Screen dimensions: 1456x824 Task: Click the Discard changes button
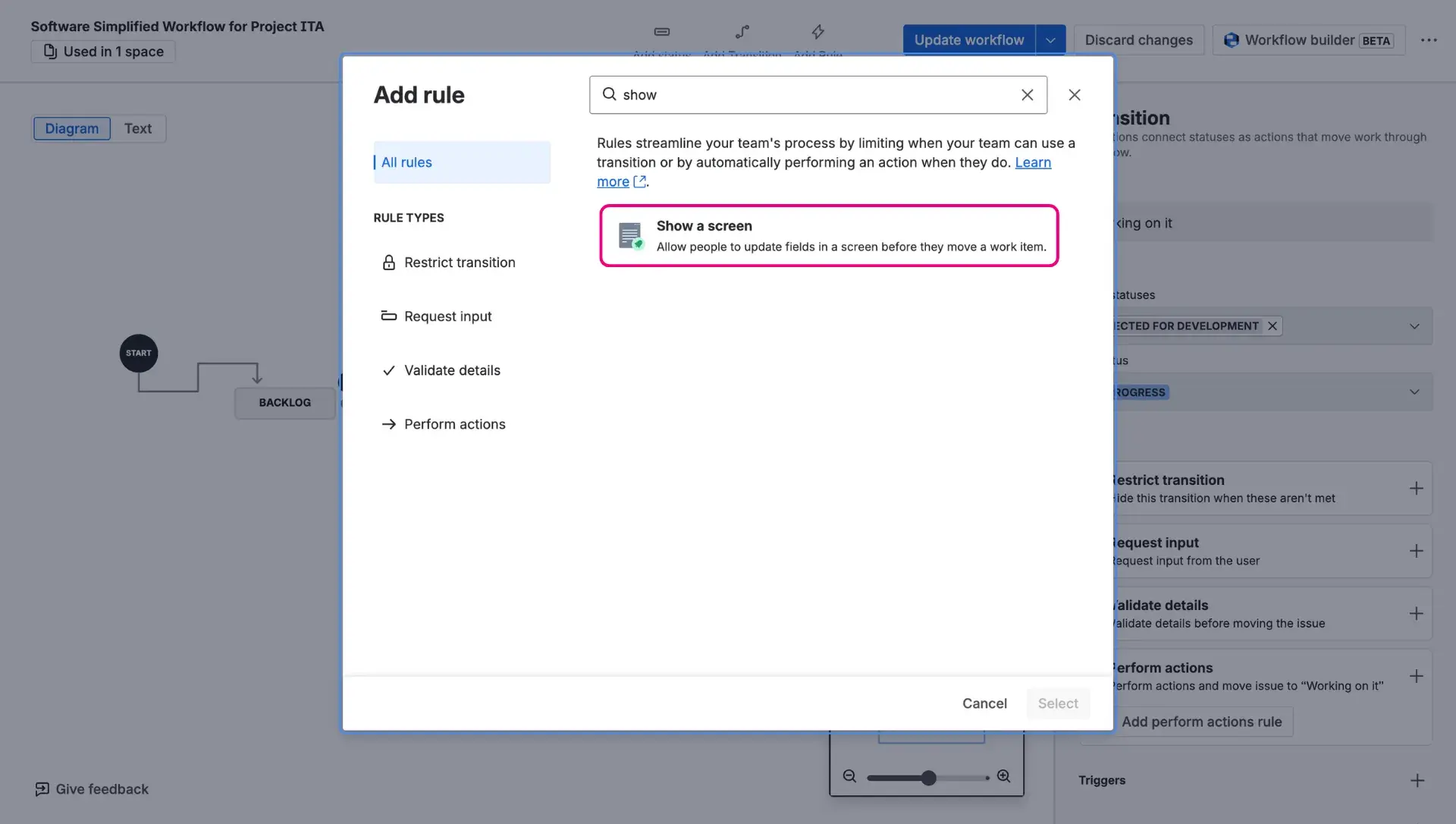pyautogui.click(x=1138, y=39)
